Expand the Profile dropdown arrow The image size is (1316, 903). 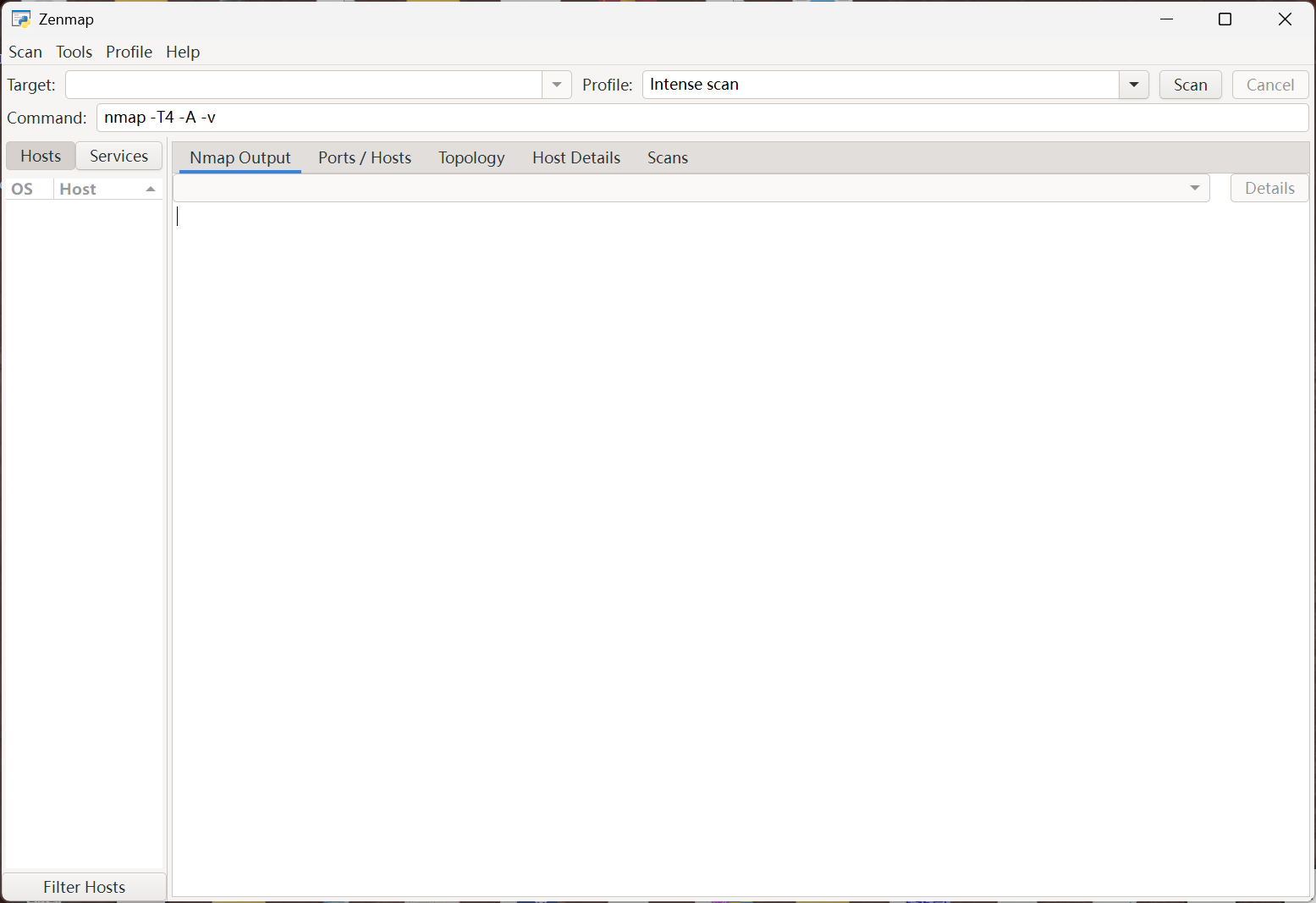click(x=1133, y=85)
